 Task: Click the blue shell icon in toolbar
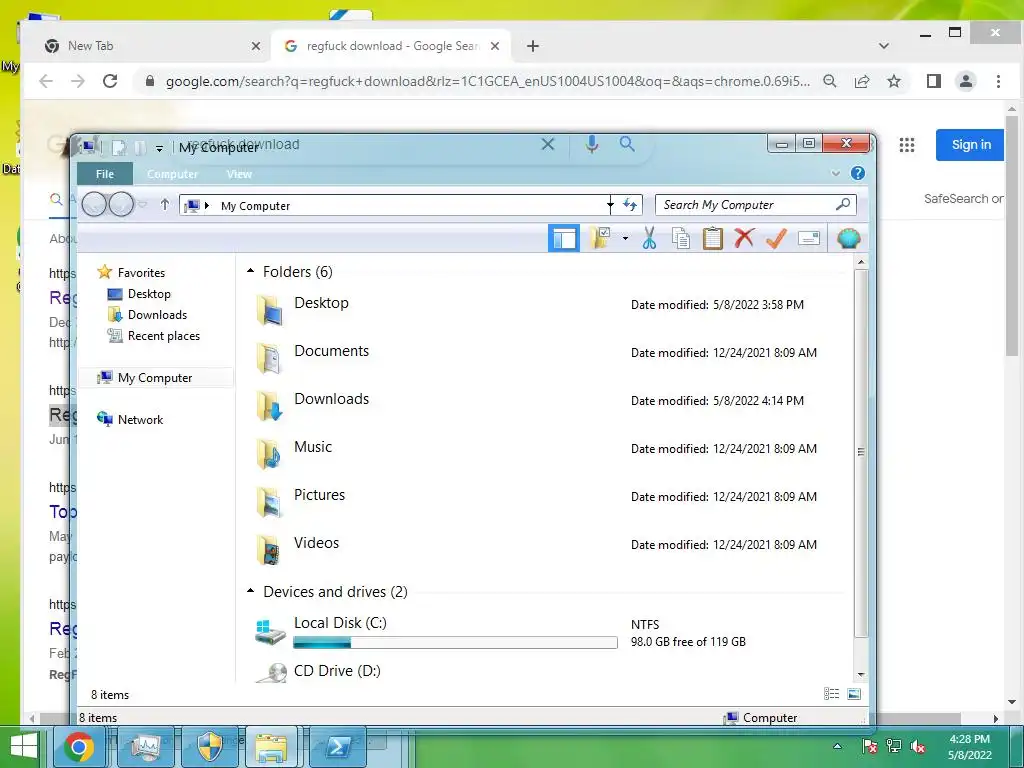point(848,238)
